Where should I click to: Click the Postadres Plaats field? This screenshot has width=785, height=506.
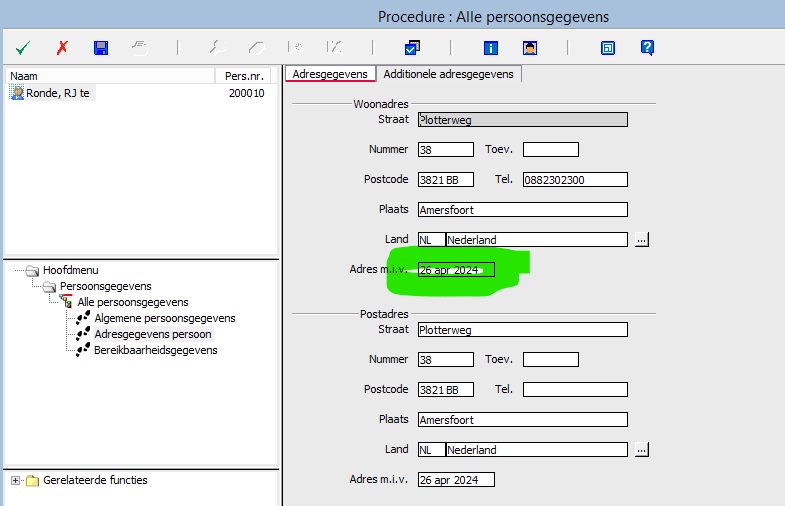click(x=523, y=420)
